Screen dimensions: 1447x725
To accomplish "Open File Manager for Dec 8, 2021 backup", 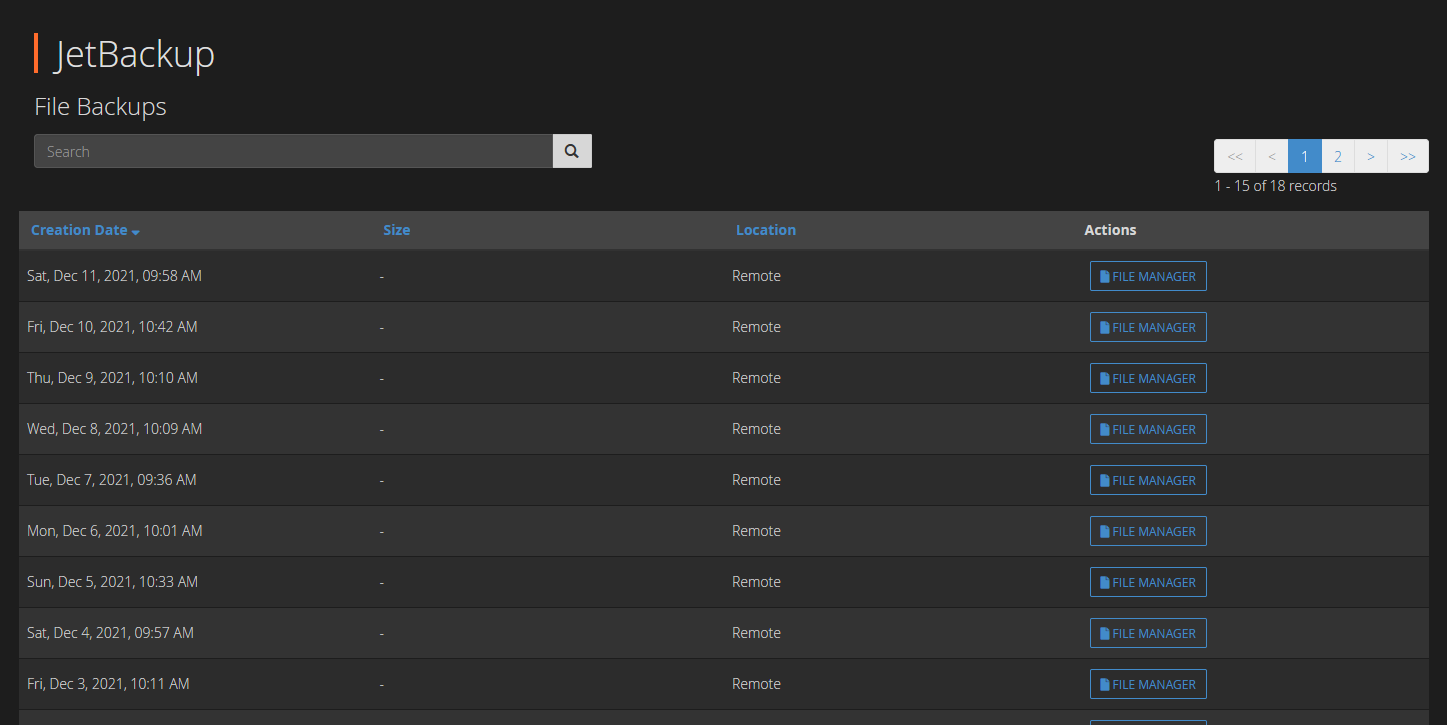I will [1148, 429].
